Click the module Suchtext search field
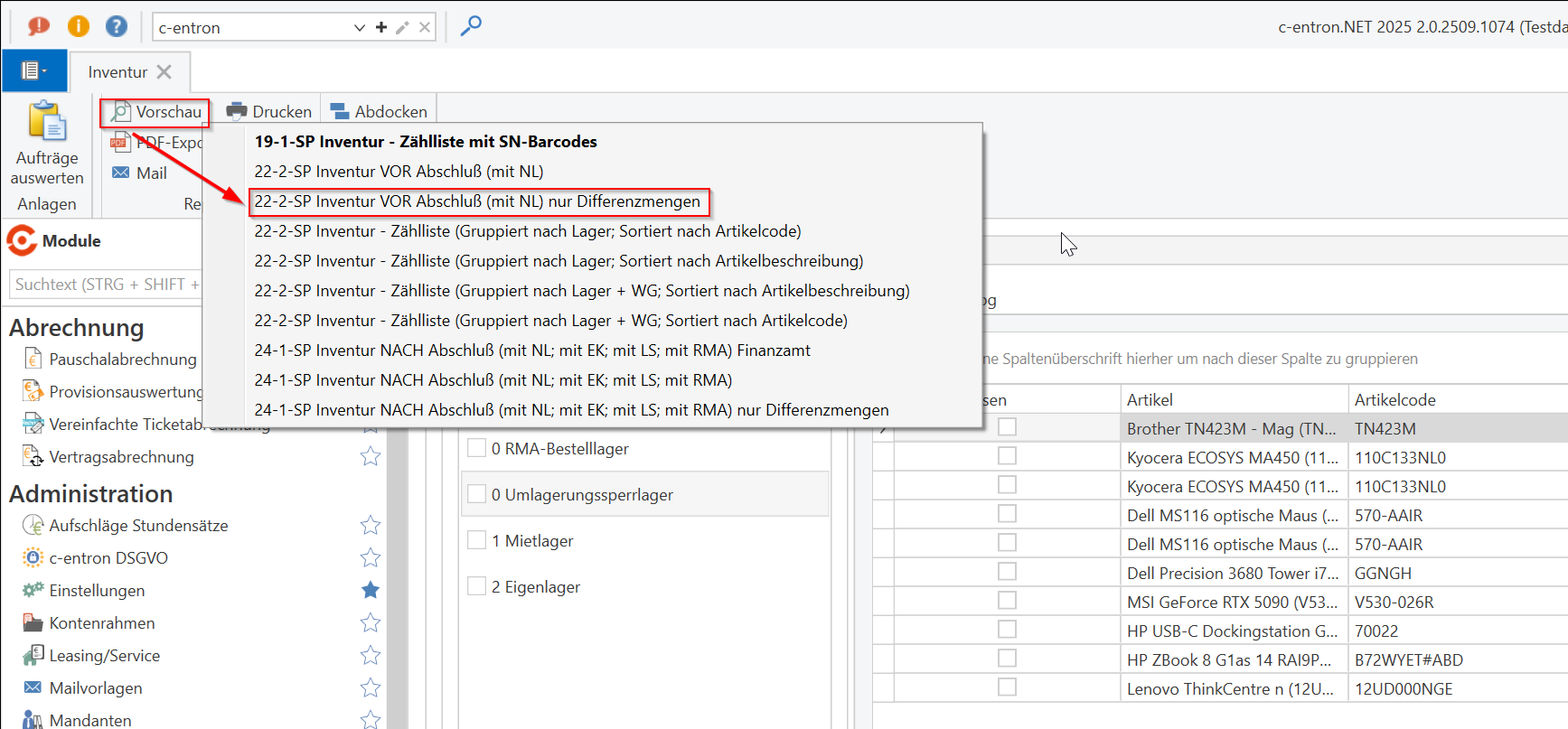Image resolution: width=1568 pixels, height=729 pixels. 104,285
